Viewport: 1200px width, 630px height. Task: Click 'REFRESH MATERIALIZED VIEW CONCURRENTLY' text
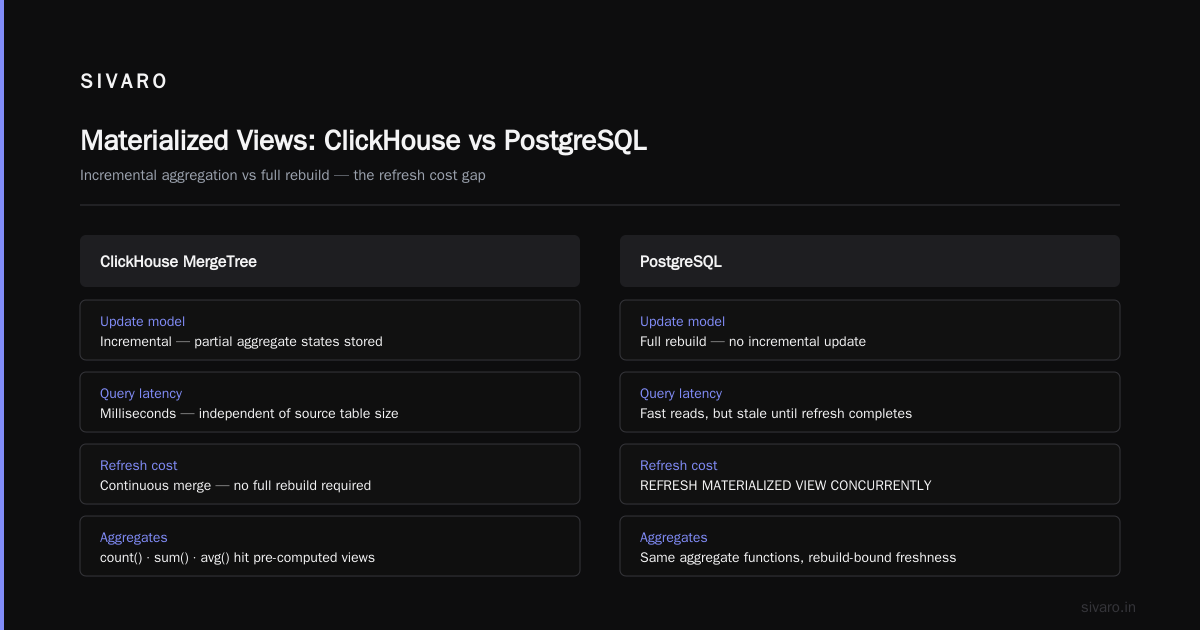pos(785,486)
